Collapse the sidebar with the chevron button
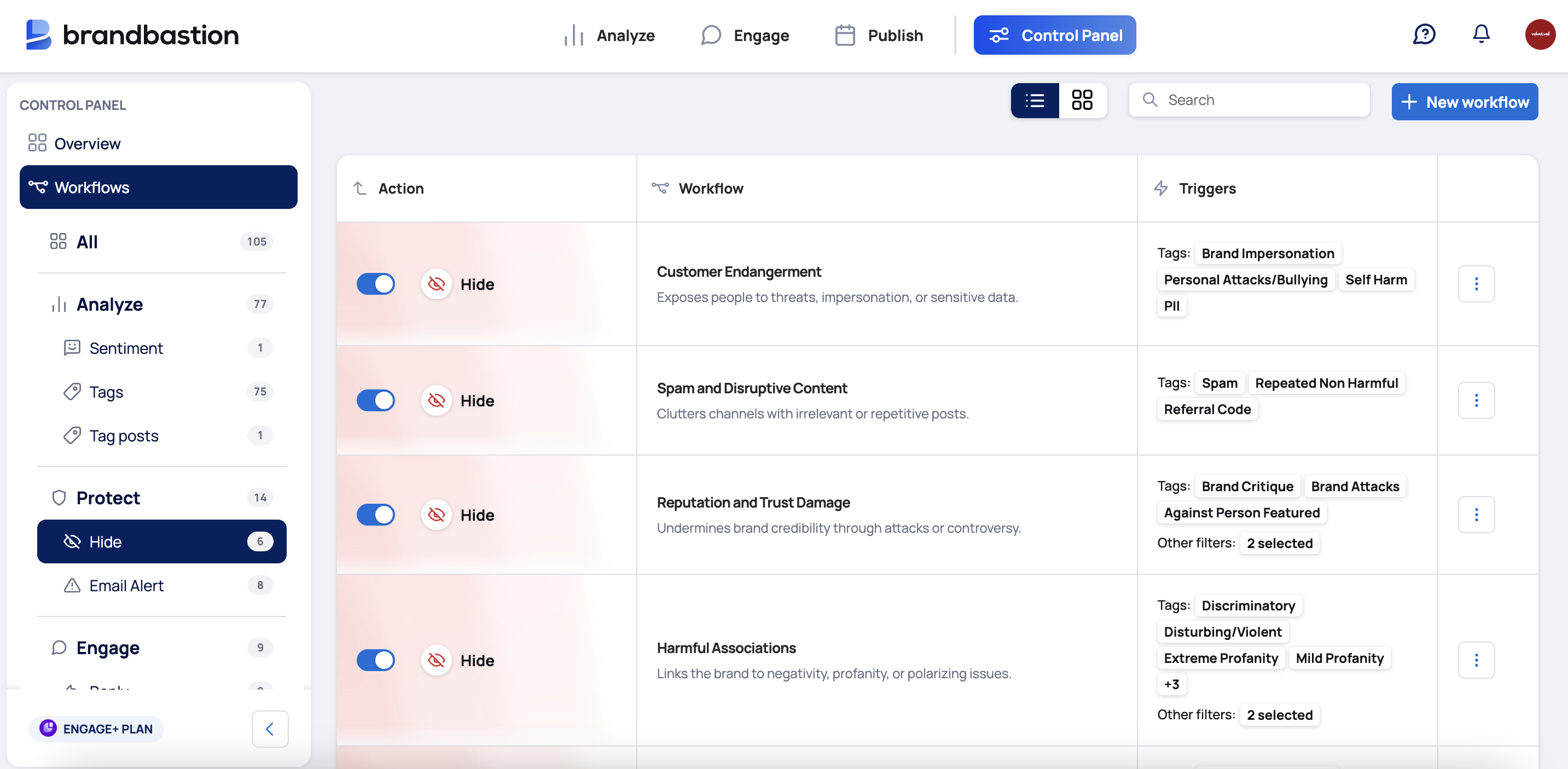This screenshot has width=1568, height=769. click(x=270, y=729)
